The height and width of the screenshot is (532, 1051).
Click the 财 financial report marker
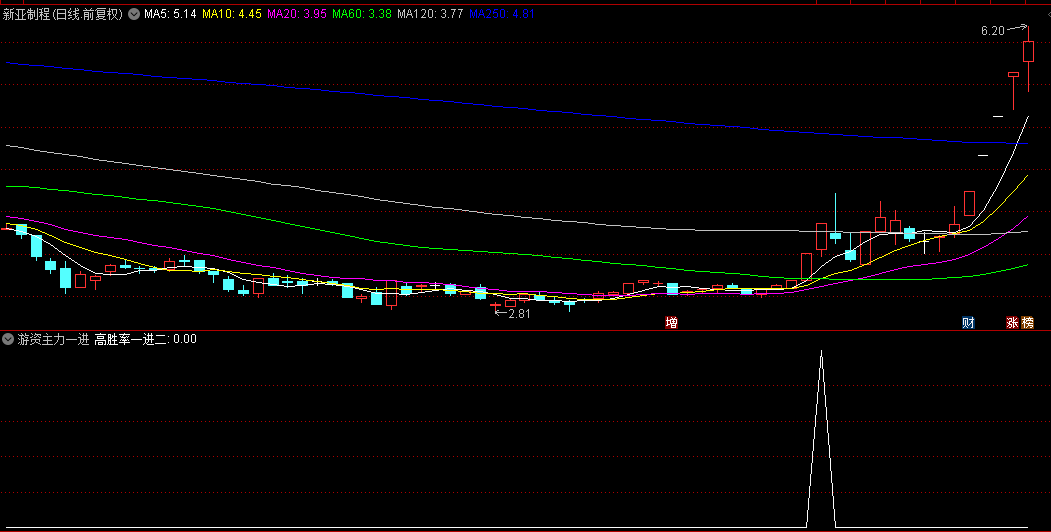968,323
